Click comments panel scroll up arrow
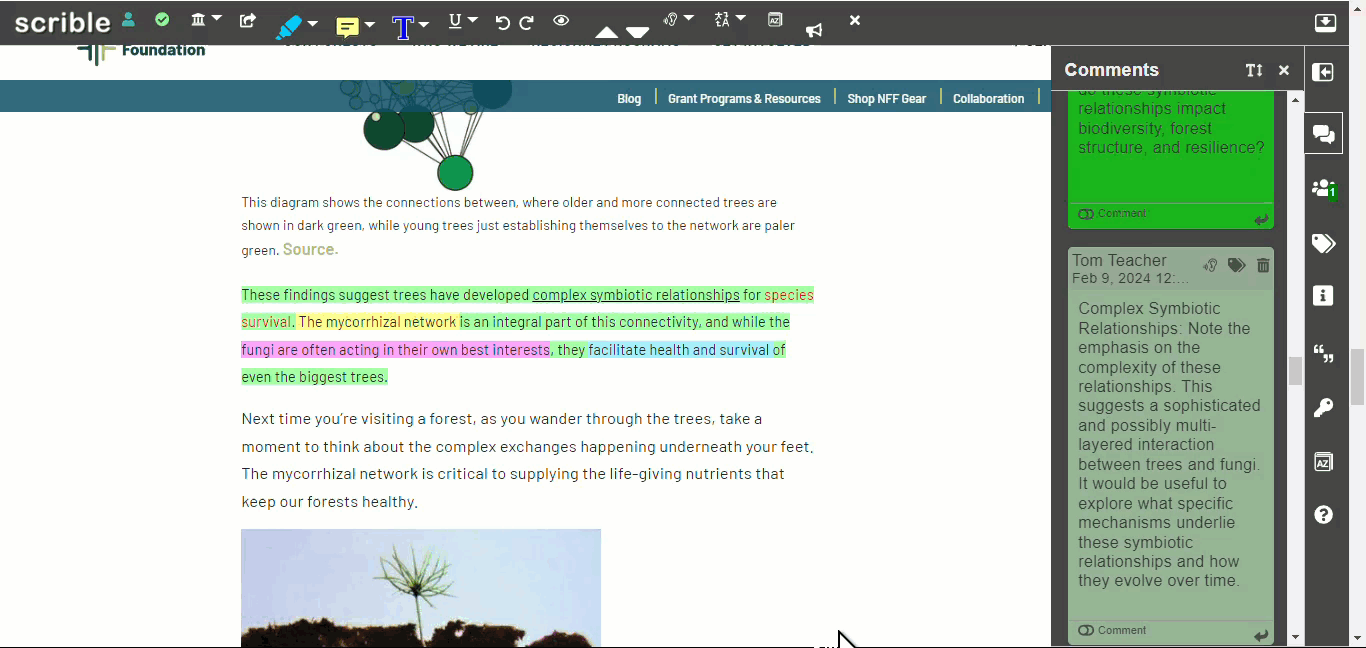This screenshot has height=648, width=1366. 1296,99
